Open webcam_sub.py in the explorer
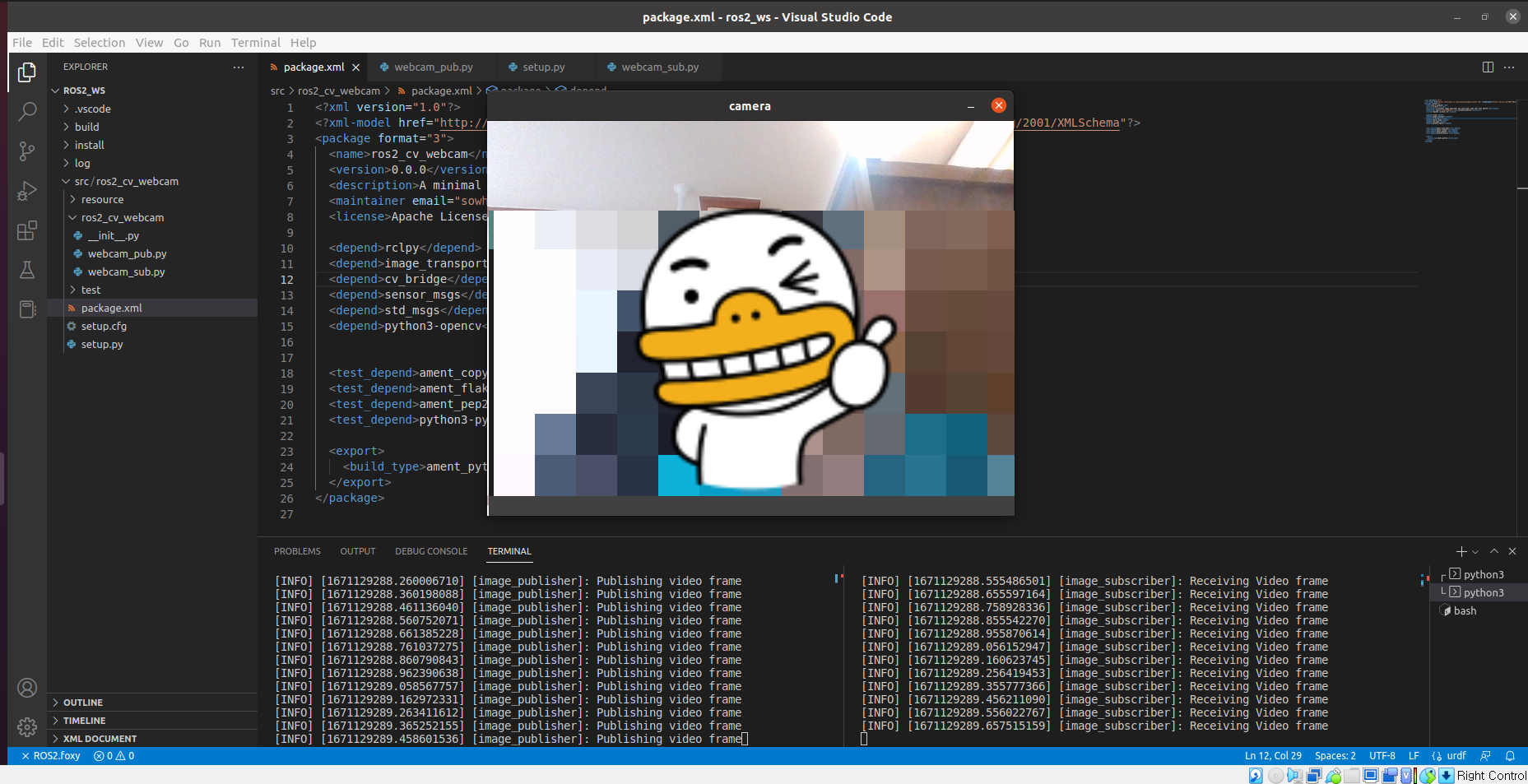 (152, 271)
